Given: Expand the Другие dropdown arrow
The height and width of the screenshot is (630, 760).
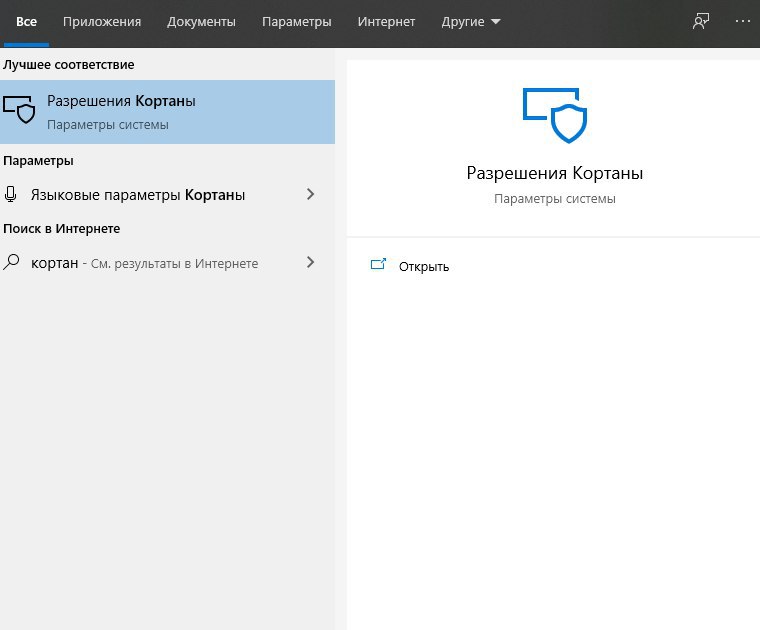Looking at the screenshot, I should (495, 22).
